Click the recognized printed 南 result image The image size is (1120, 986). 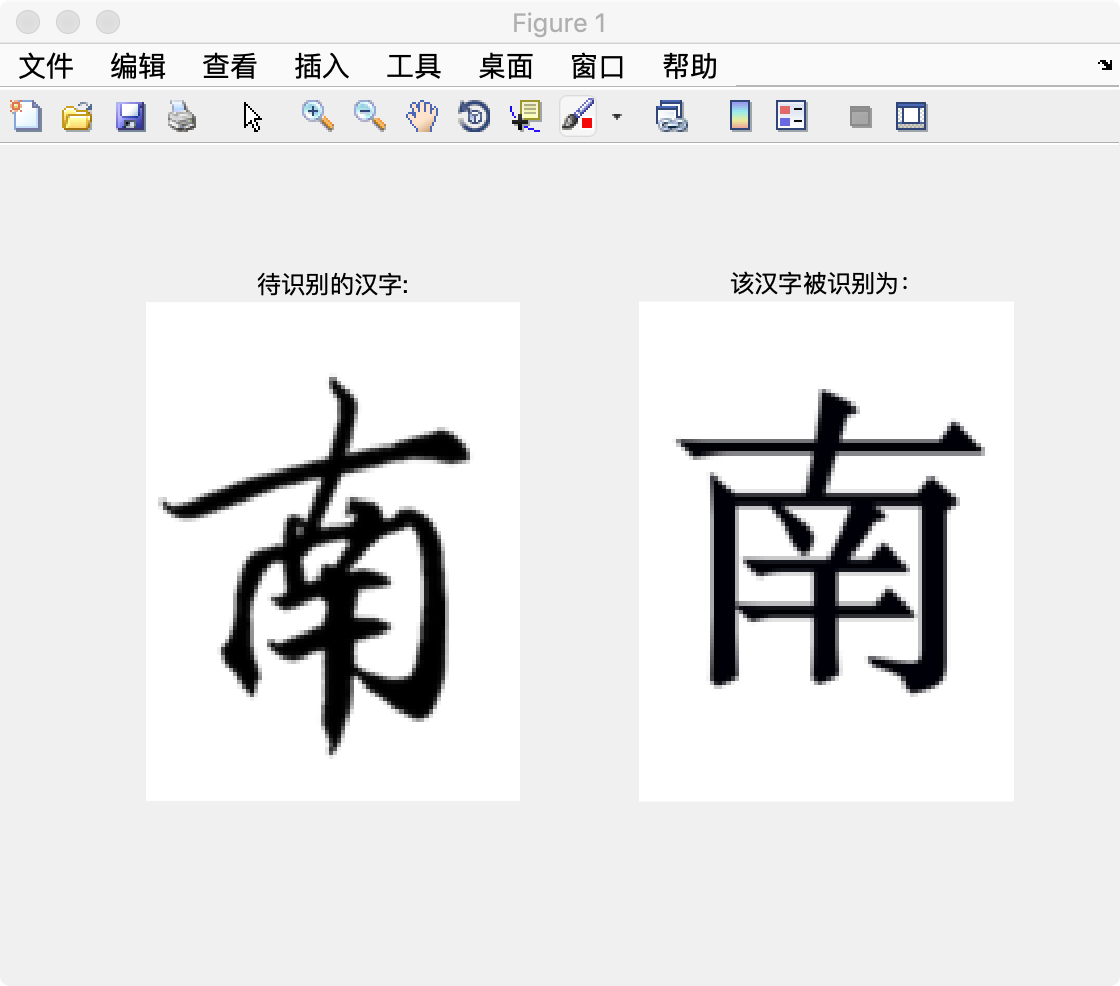pos(826,551)
